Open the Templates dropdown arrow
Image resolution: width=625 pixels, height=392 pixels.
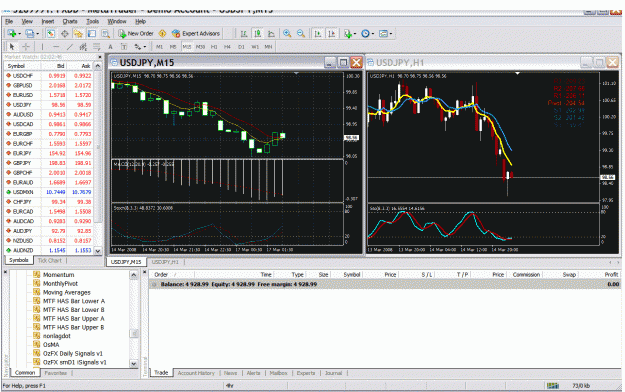coord(390,34)
